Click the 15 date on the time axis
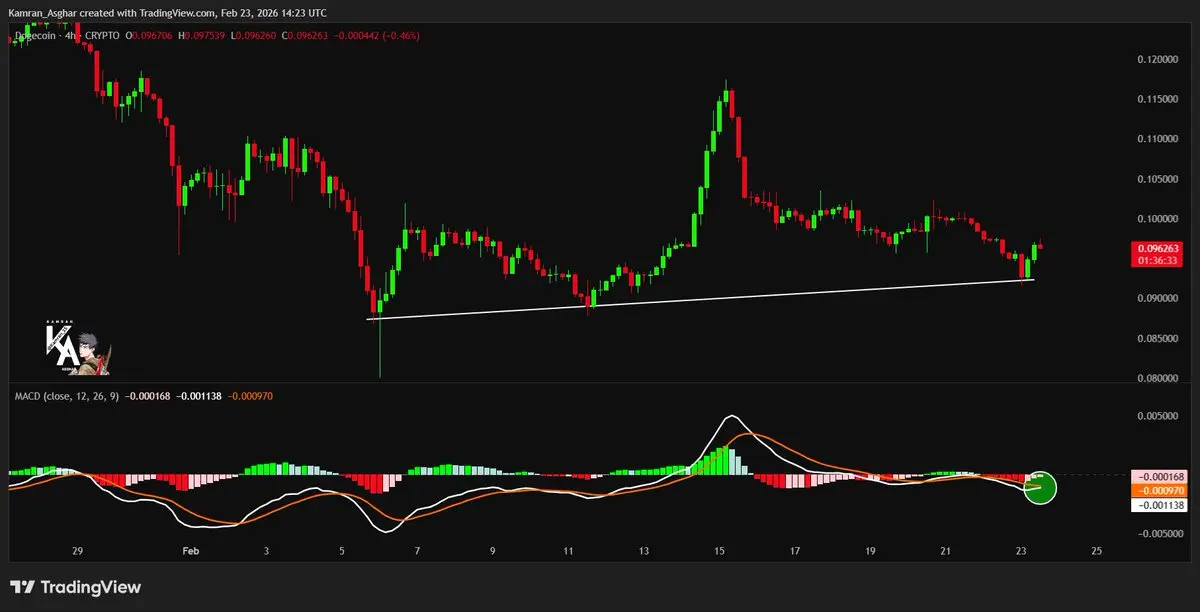 [x=719, y=551]
